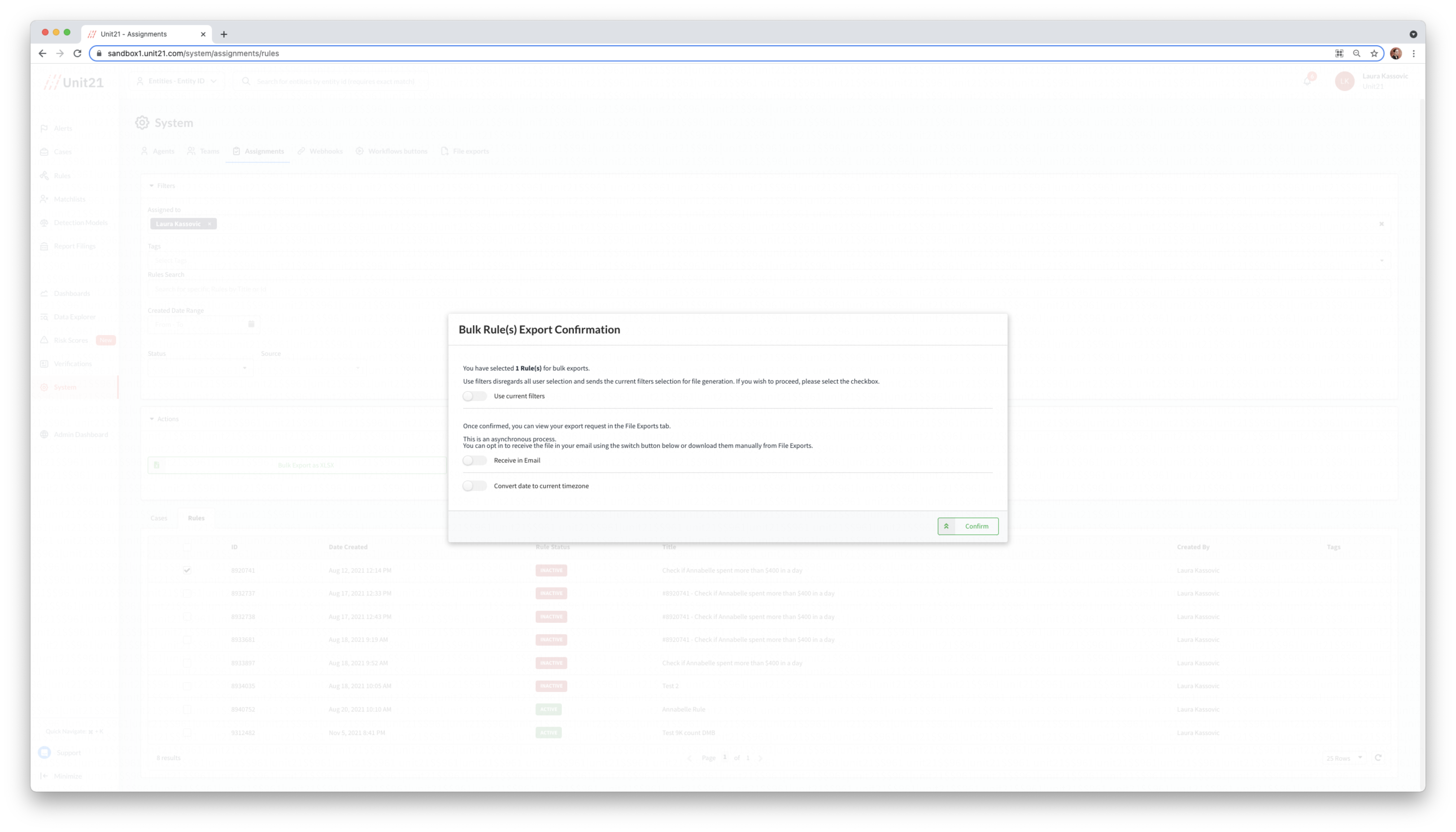Click the browser forward arrow

[x=60, y=53]
